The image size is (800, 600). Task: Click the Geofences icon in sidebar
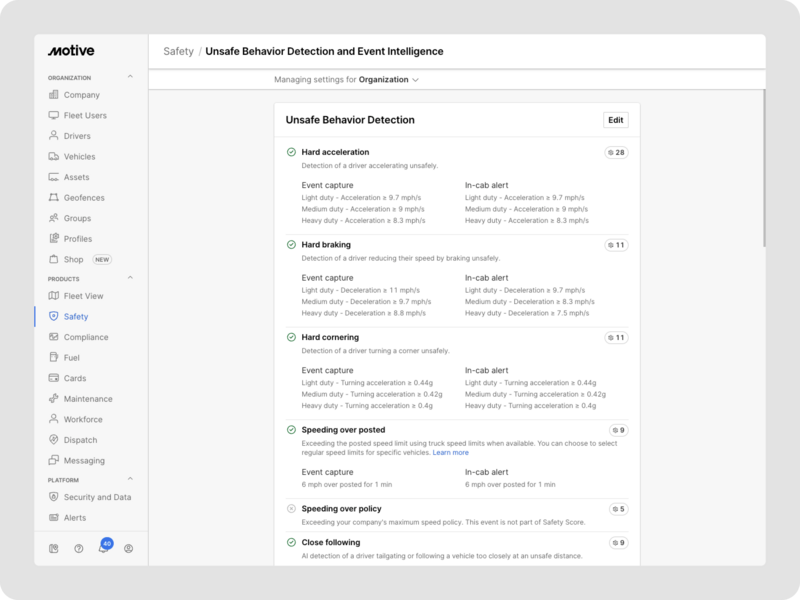[x=54, y=198]
